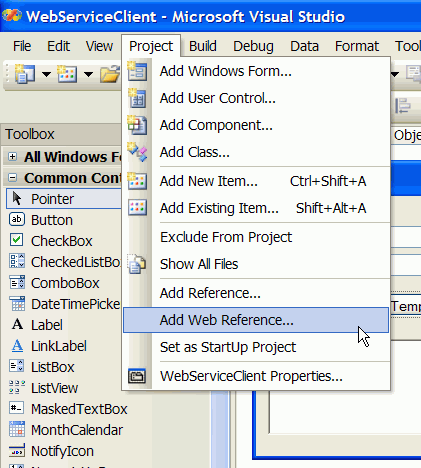Select the MonthCalendar toolbox control

tap(67, 430)
